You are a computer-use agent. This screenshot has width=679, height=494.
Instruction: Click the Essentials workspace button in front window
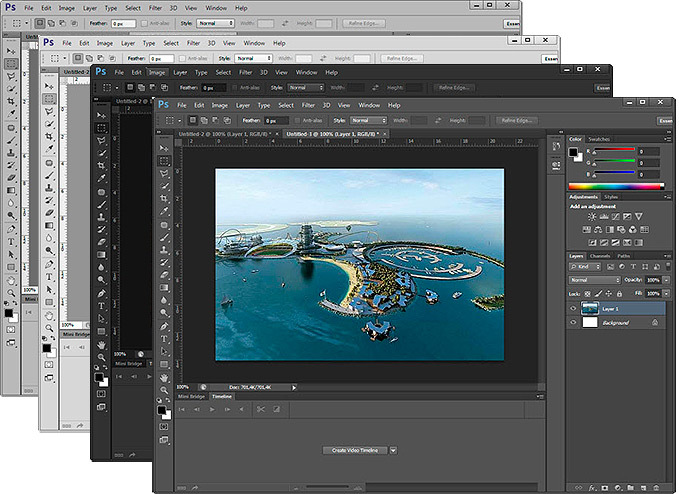coord(666,121)
